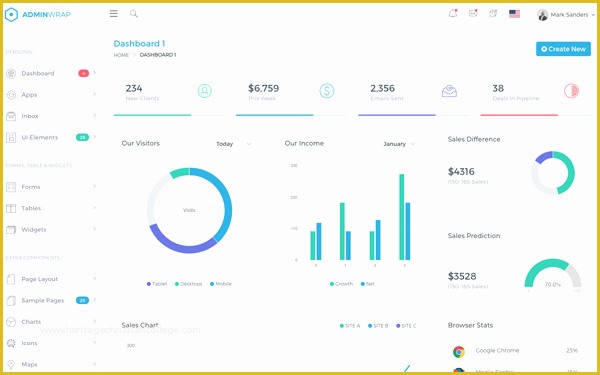Toggle the SITE B sales chart legend
The width and height of the screenshot is (600, 375).
tap(378, 326)
